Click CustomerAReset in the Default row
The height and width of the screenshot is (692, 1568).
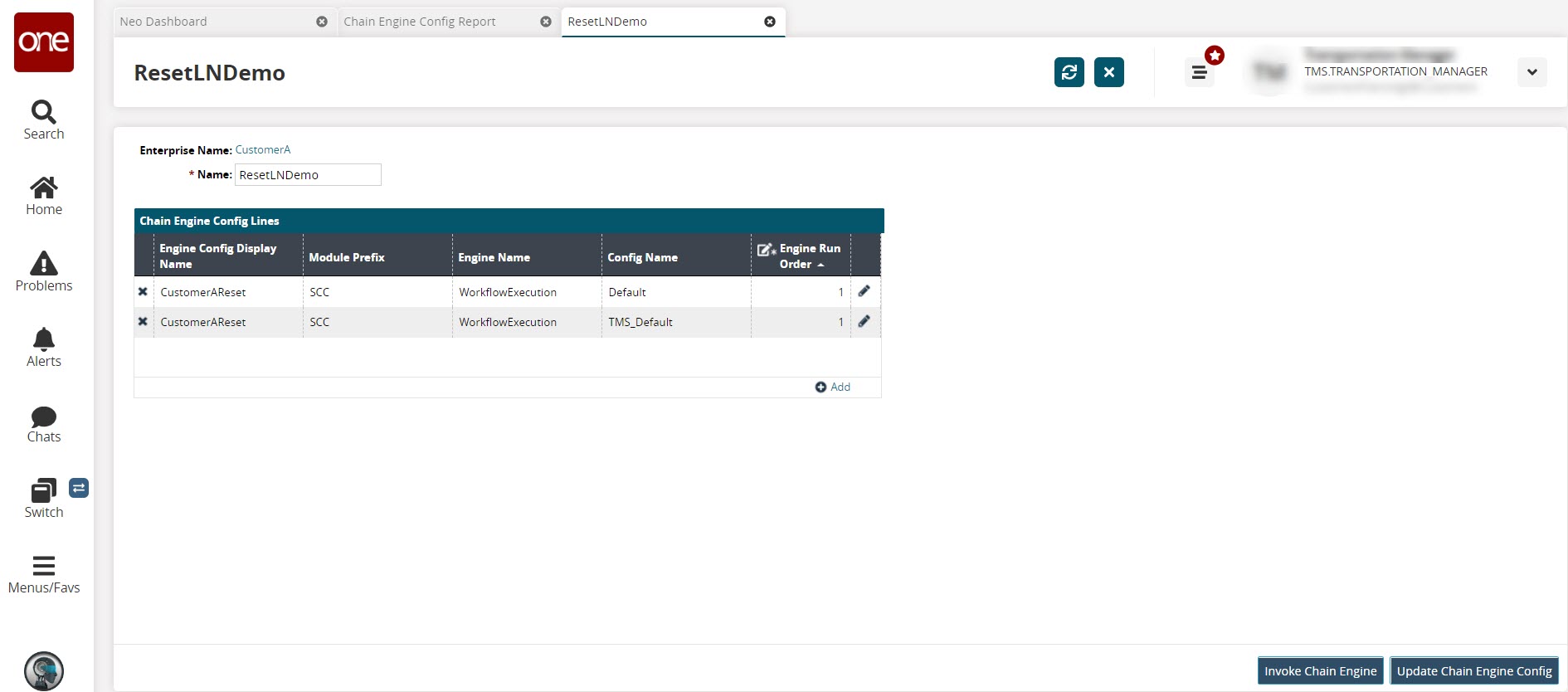tap(203, 292)
